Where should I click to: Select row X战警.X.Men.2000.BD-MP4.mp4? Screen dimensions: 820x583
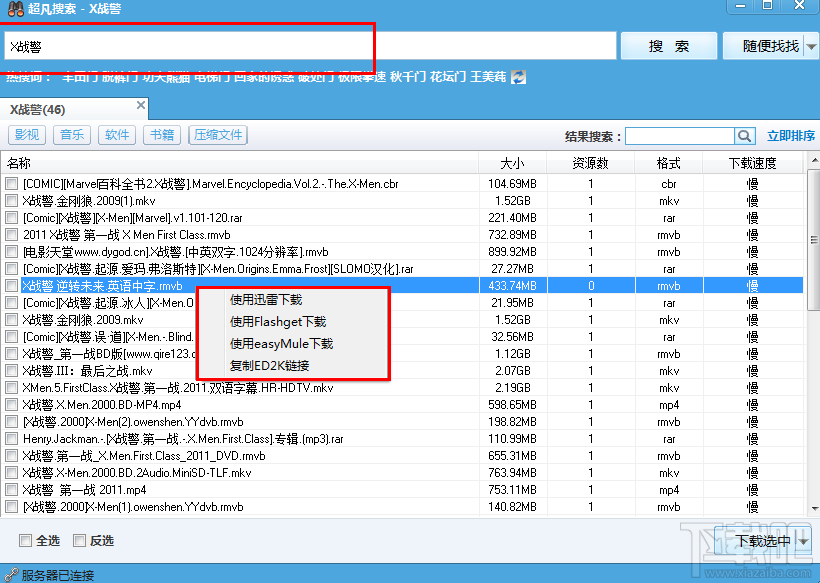point(402,405)
